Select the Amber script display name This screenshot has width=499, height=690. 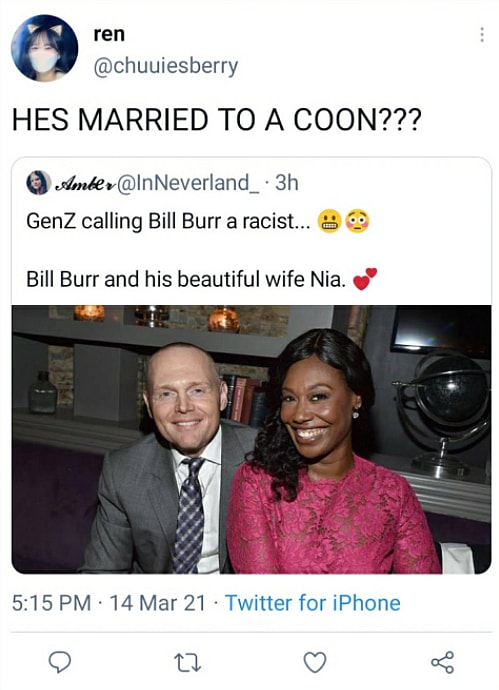coord(85,183)
